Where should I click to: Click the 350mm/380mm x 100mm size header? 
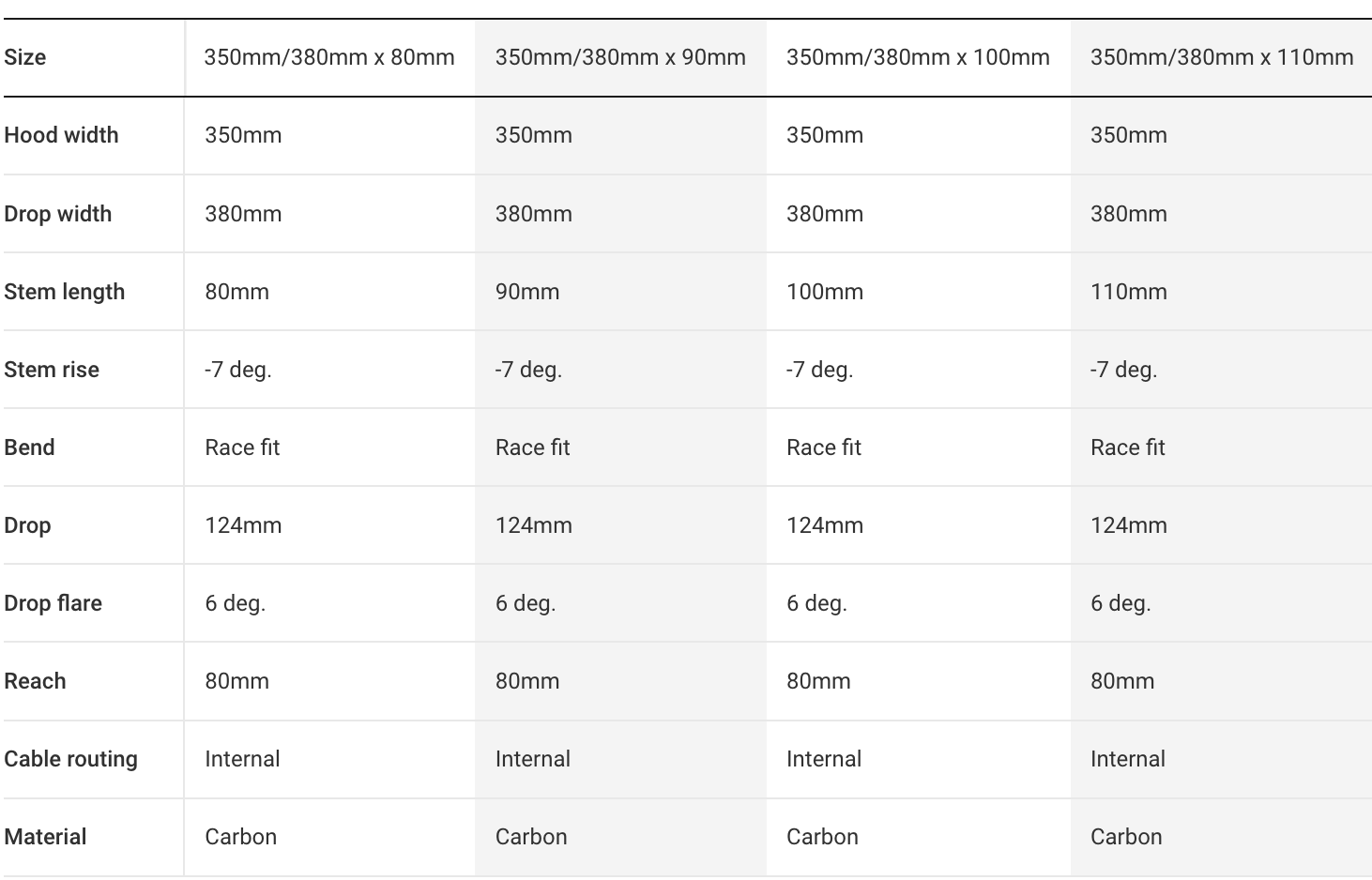pos(918,57)
